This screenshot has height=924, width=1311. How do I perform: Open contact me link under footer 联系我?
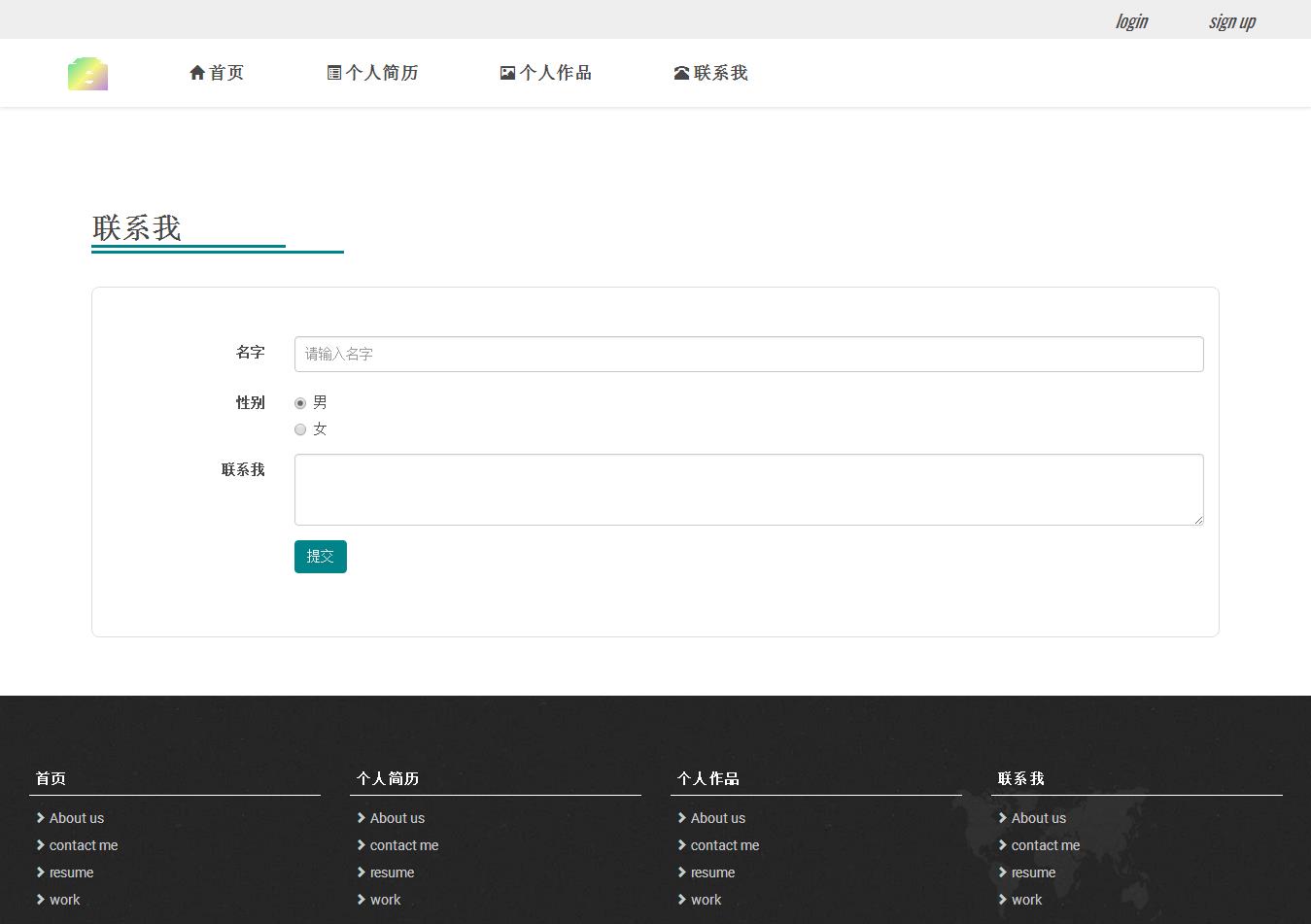click(x=1046, y=845)
